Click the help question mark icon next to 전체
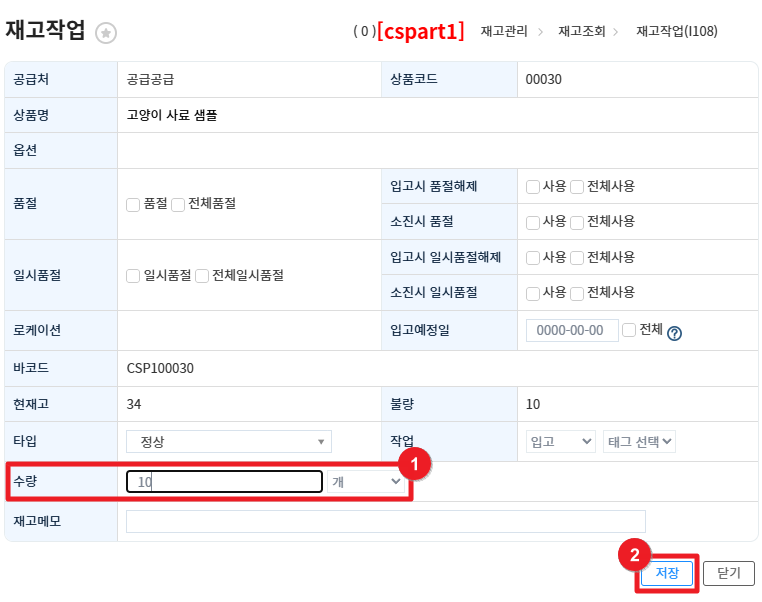Image resolution: width=762 pixels, height=602 pixels. click(x=674, y=334)
